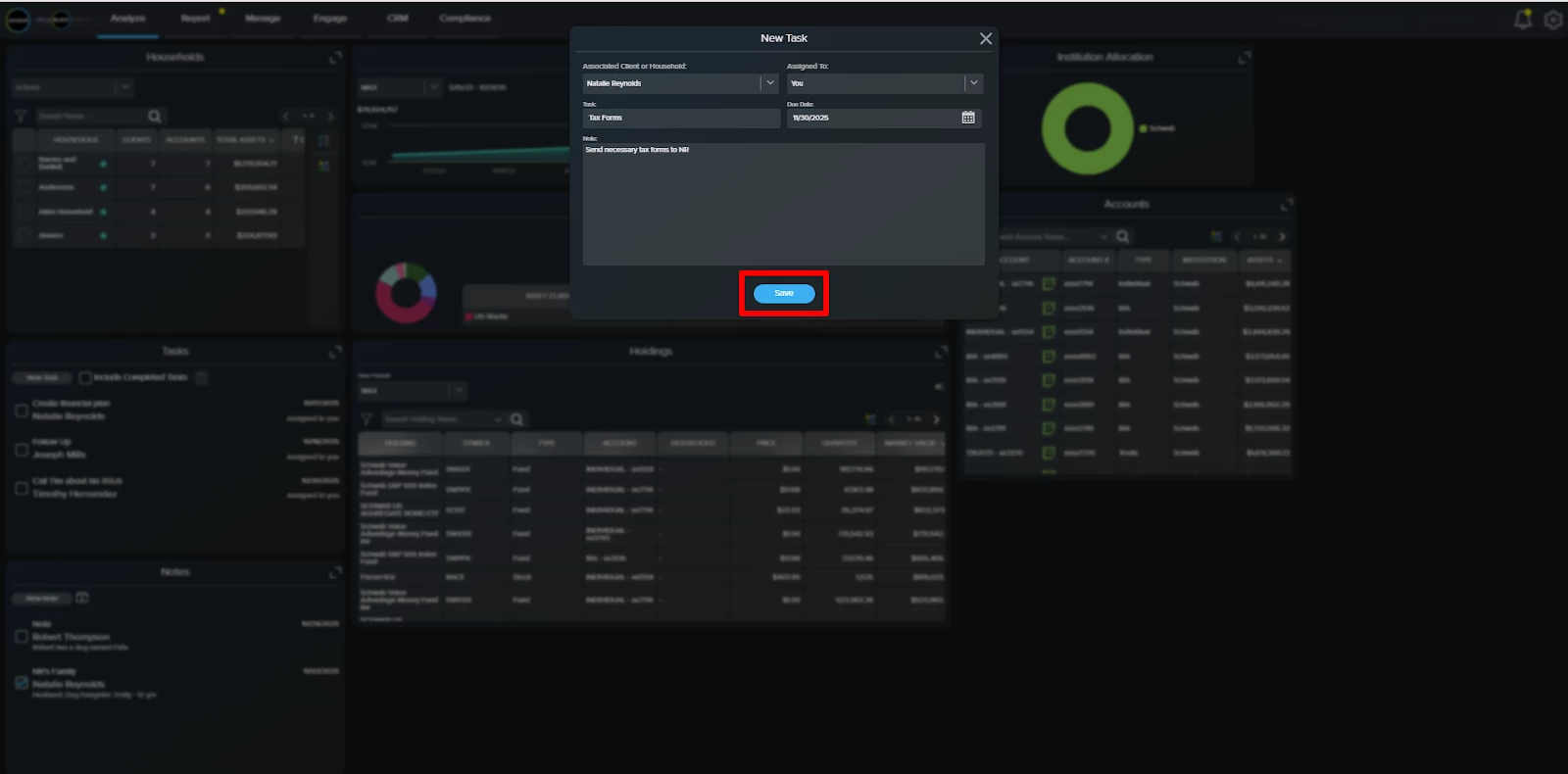Switch to the Engage tab

(x=330, y=19)
